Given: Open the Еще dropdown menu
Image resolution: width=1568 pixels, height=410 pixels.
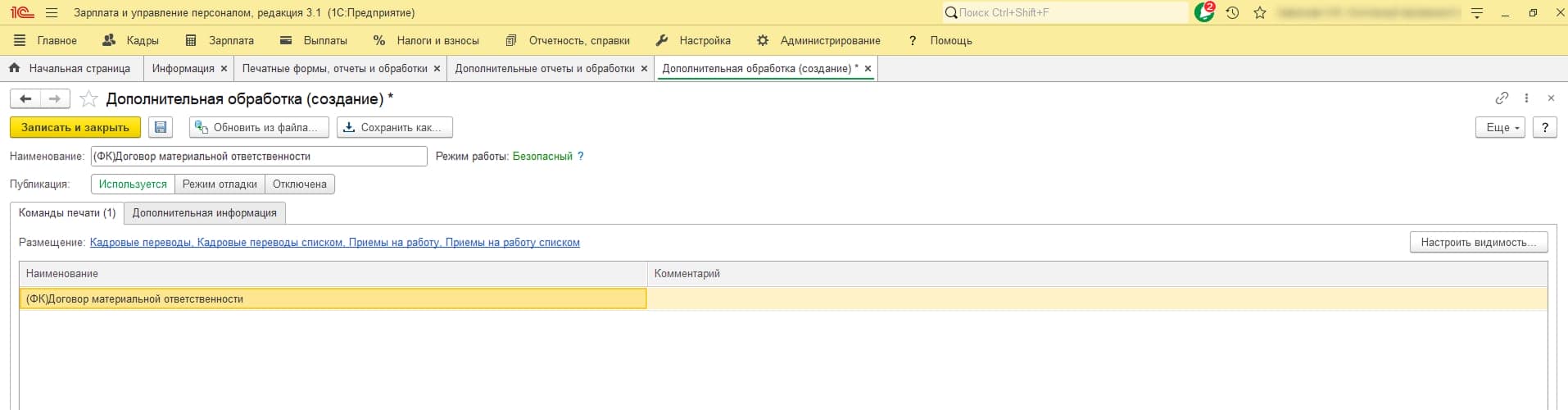Looking at the screenshot, I should pos(1501,127).
